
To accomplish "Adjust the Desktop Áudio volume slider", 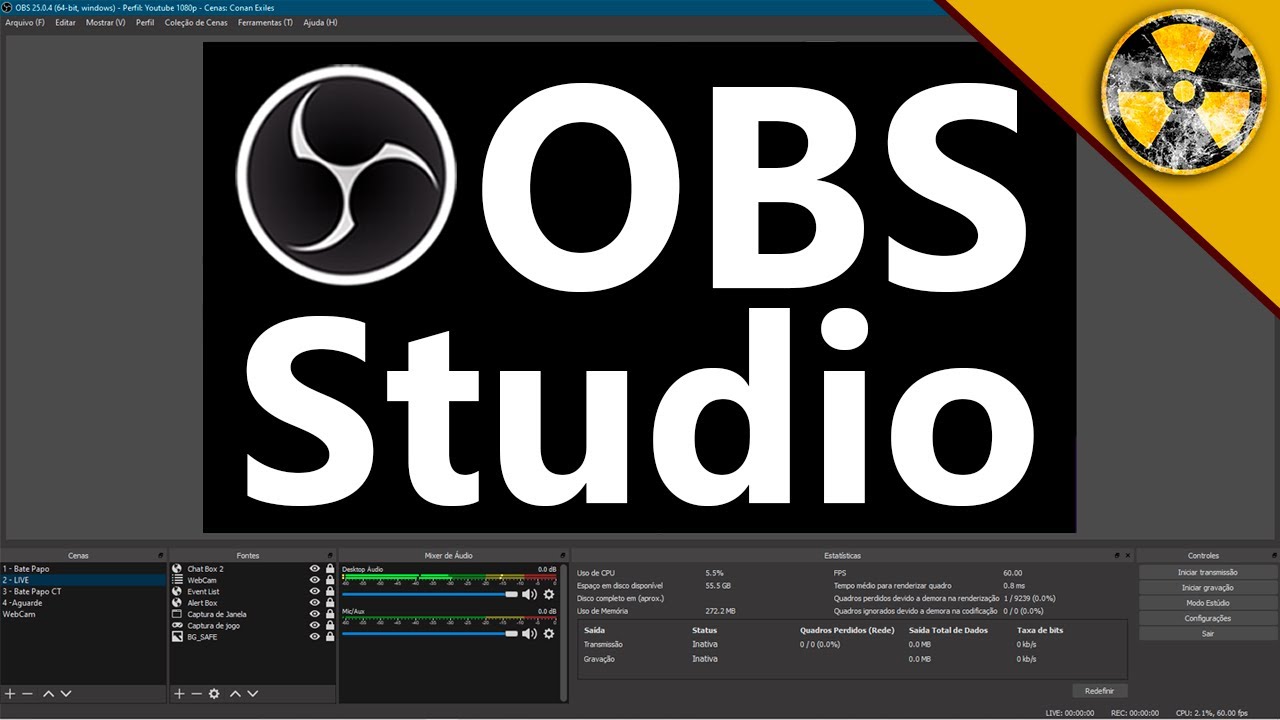I will click(x=430, y=594).
